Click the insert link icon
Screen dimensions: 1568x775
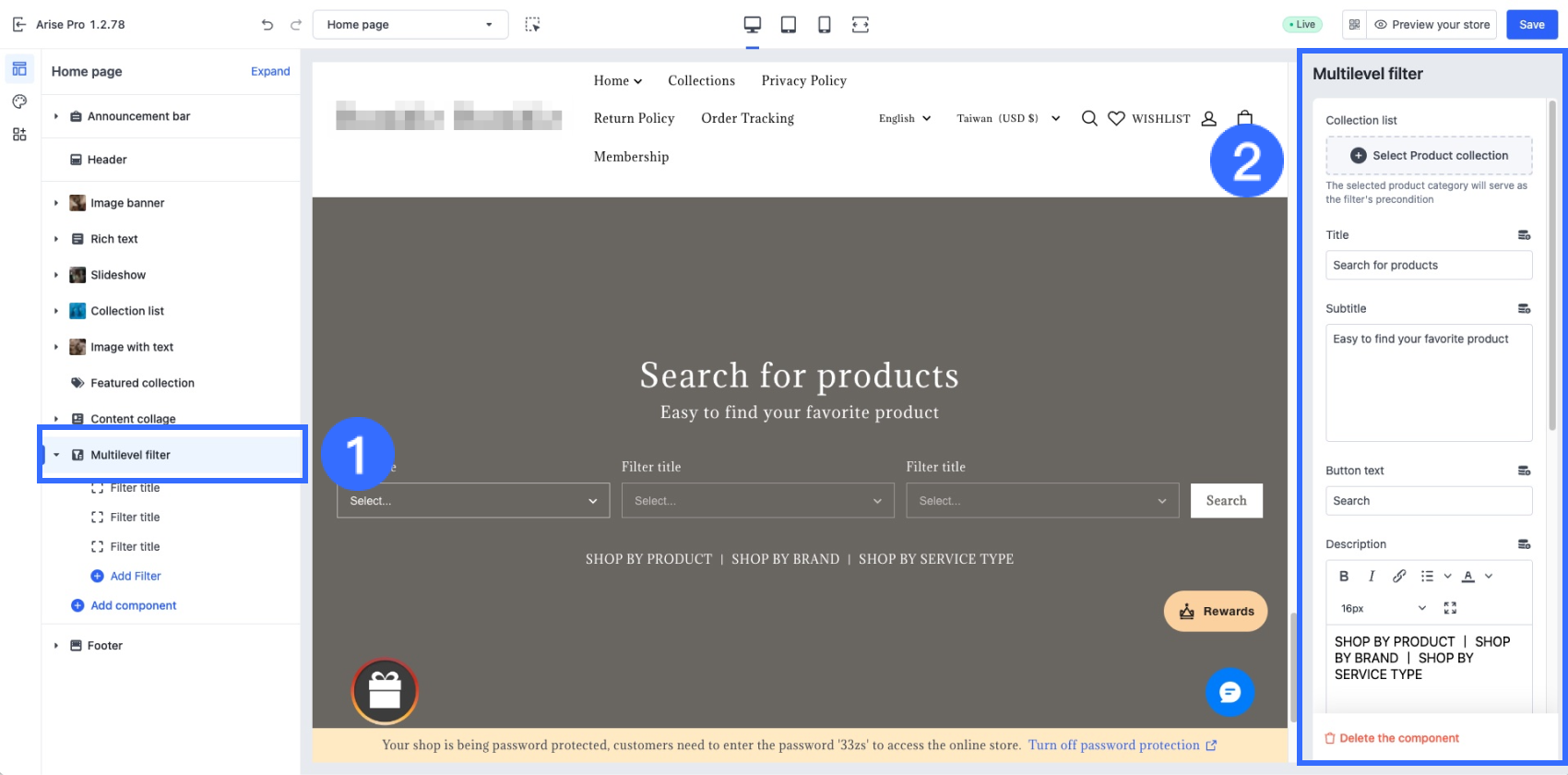(1399, 577)
